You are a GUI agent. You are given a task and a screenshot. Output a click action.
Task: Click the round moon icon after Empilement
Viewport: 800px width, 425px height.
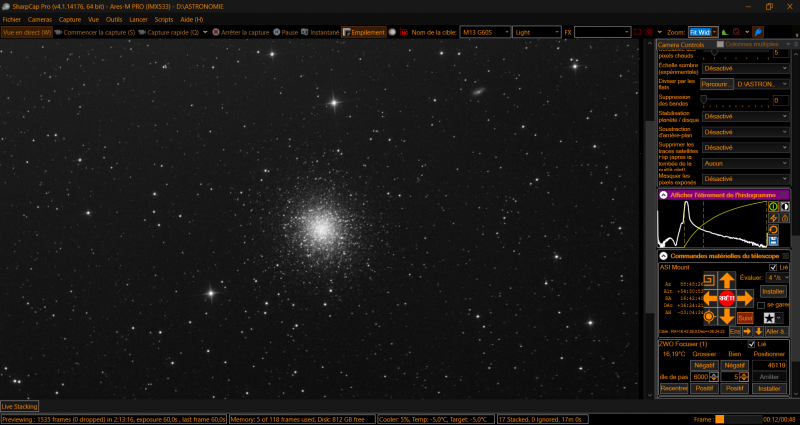392,32
